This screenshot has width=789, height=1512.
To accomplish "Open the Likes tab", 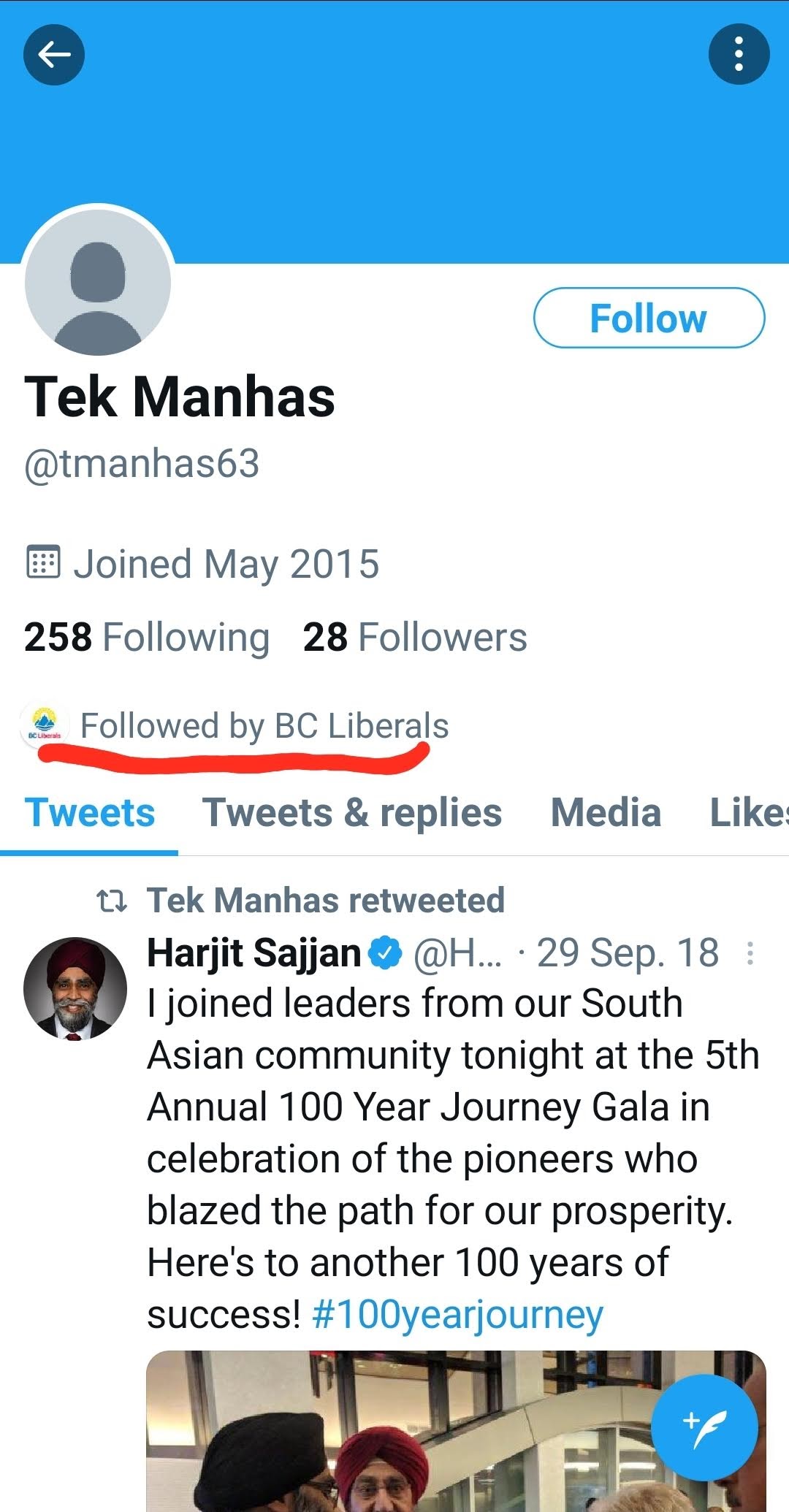I will point(749,814).
